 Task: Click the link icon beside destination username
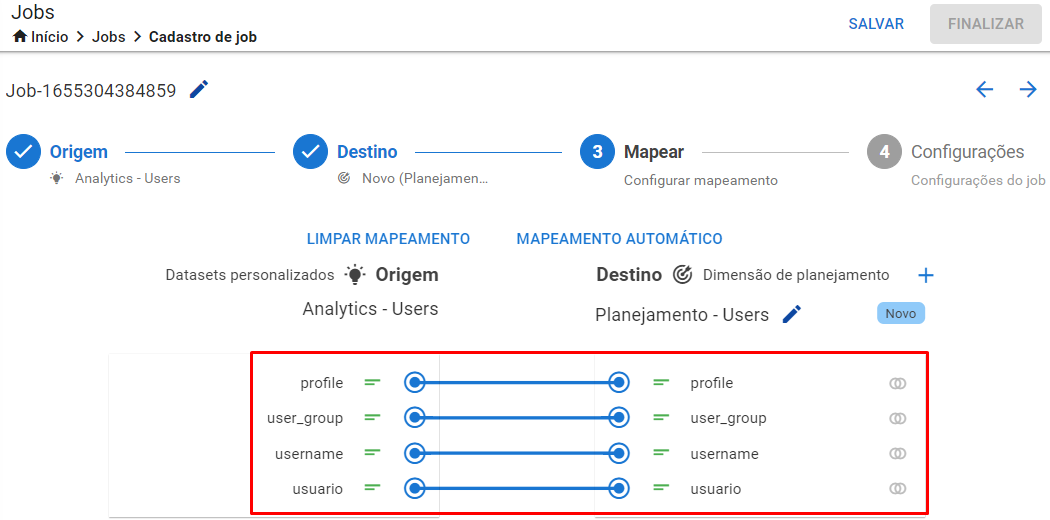pyautogui.click(x=897, y=454)
